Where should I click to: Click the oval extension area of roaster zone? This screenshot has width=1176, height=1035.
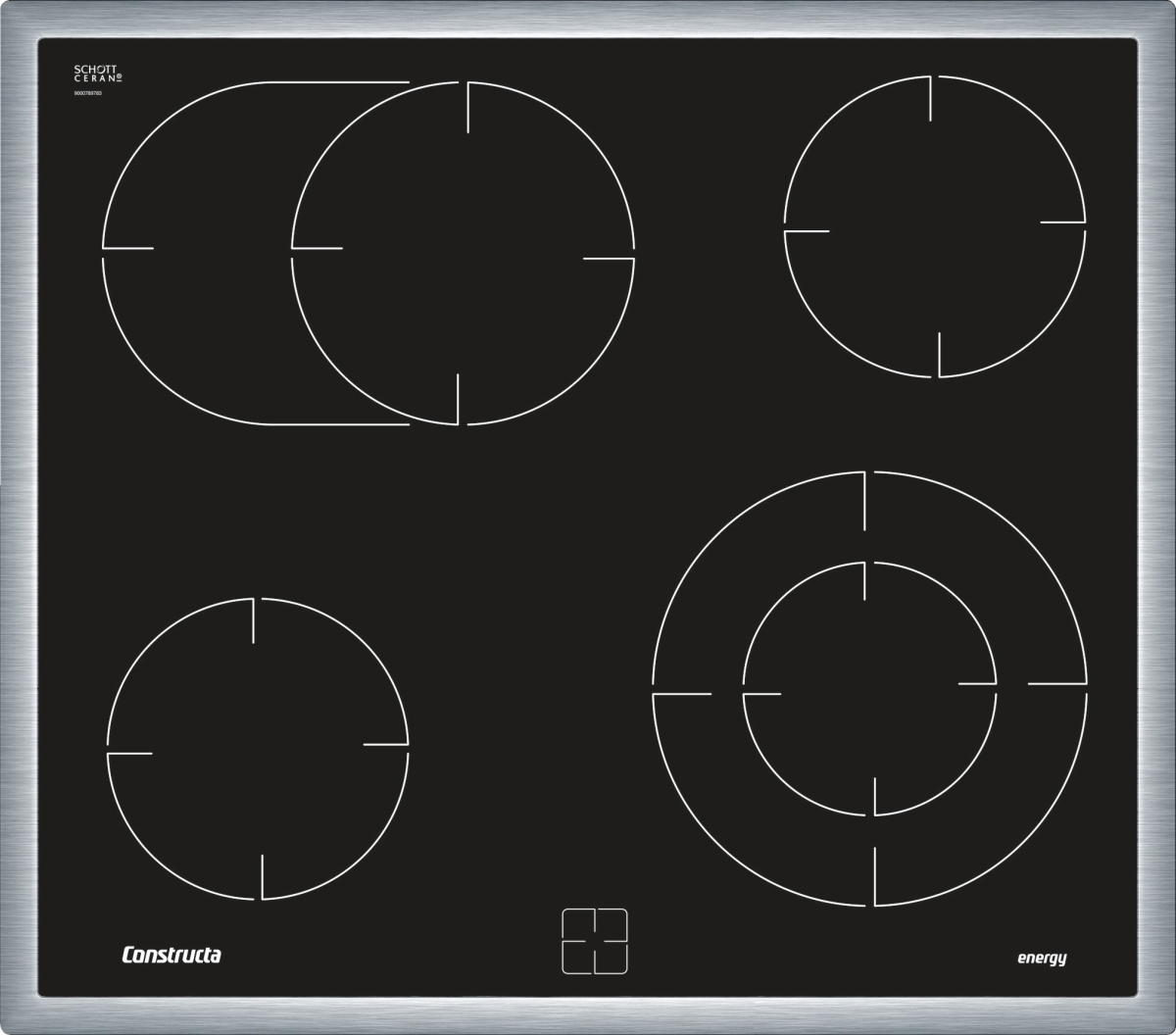click(196, 253)
